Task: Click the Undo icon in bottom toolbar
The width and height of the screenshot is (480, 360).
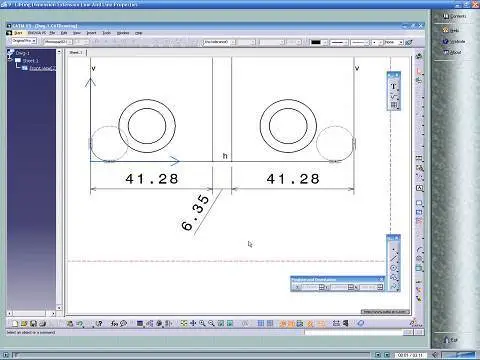Action: pos(79,323)
